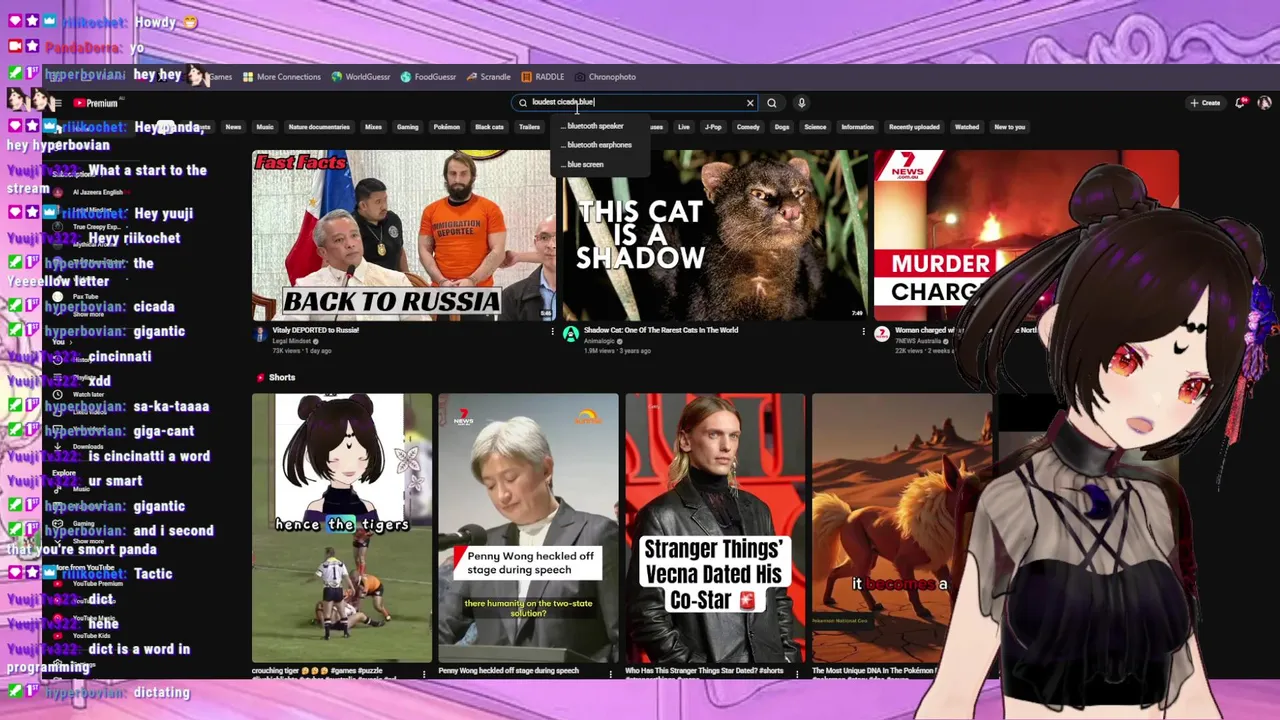Open the Chronophoto bookmark
The width and height of the screenshot is (1280, 720).
click(x=604, y=77)
